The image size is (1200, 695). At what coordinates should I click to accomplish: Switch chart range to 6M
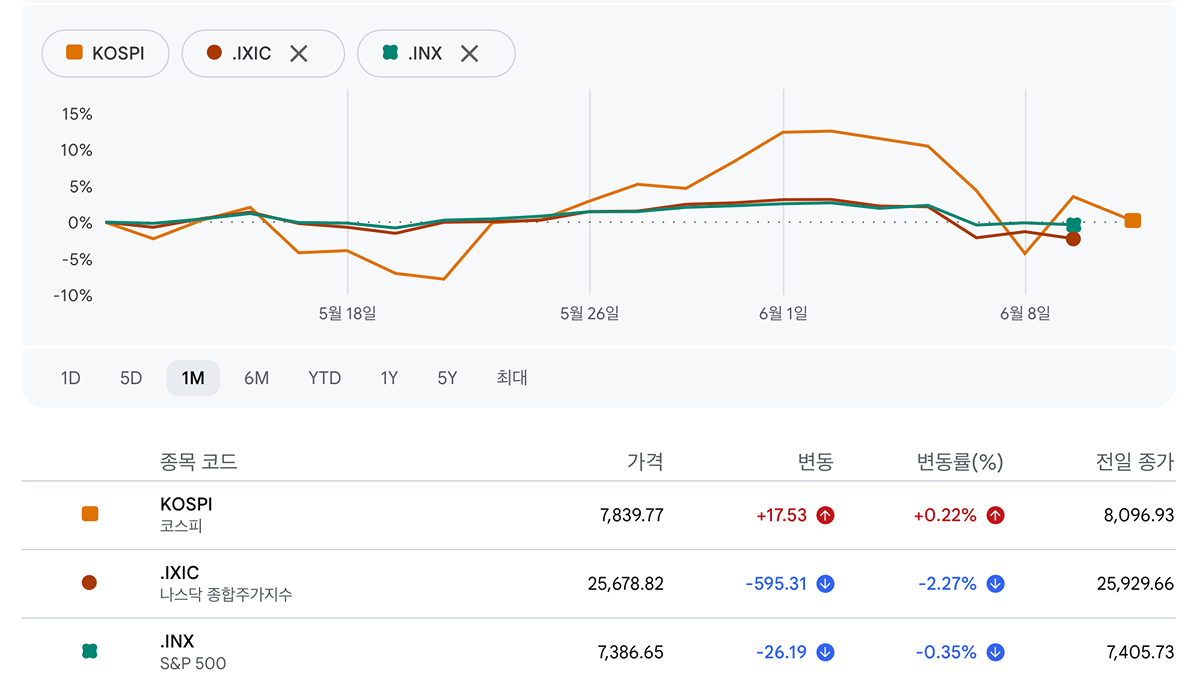click(x=256, y=378)
